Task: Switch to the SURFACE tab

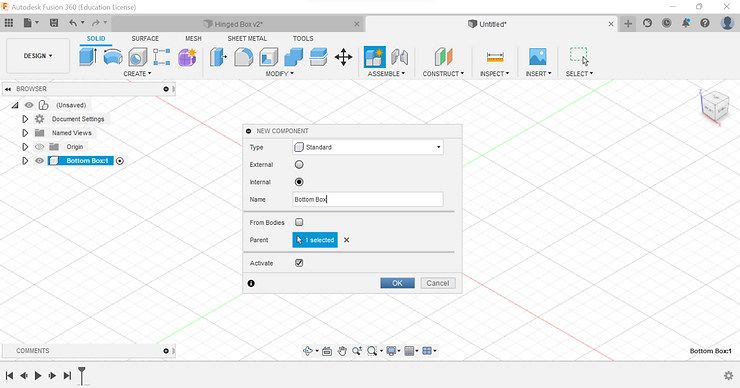Action: pos(145,39)
